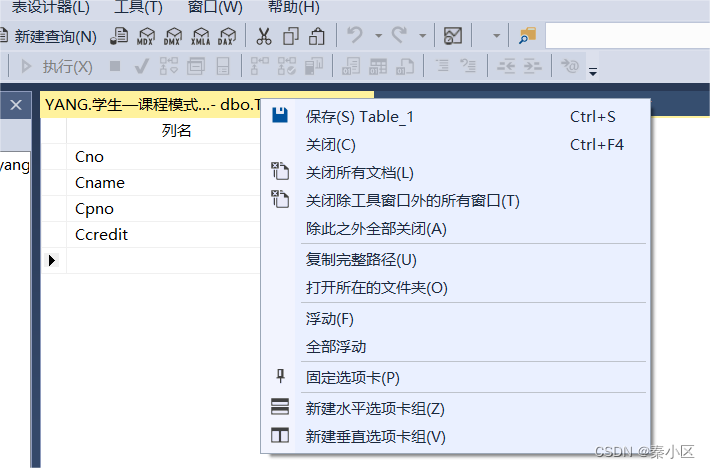
Task: Choose Close All Documents (关闭所有文档)
Action: (456, 173)
